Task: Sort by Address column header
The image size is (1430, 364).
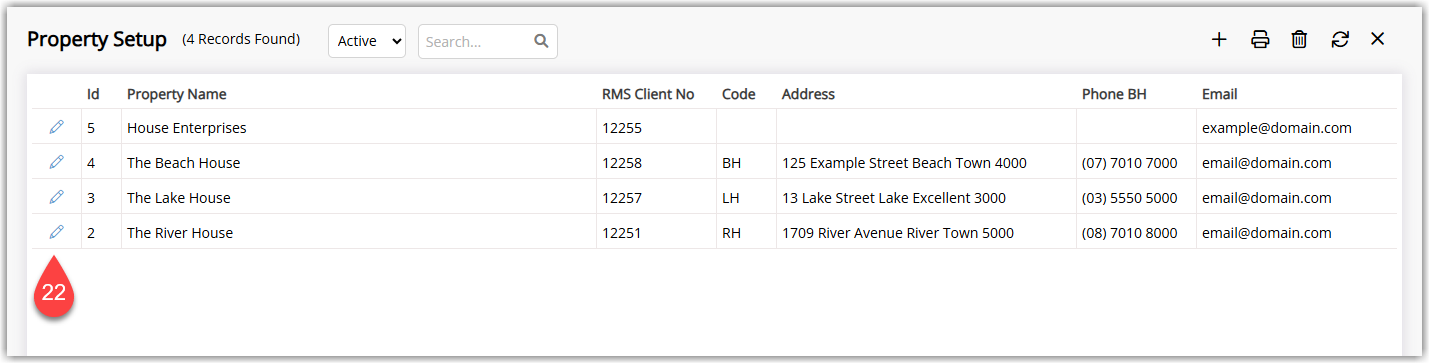Action: click(808, 94)
